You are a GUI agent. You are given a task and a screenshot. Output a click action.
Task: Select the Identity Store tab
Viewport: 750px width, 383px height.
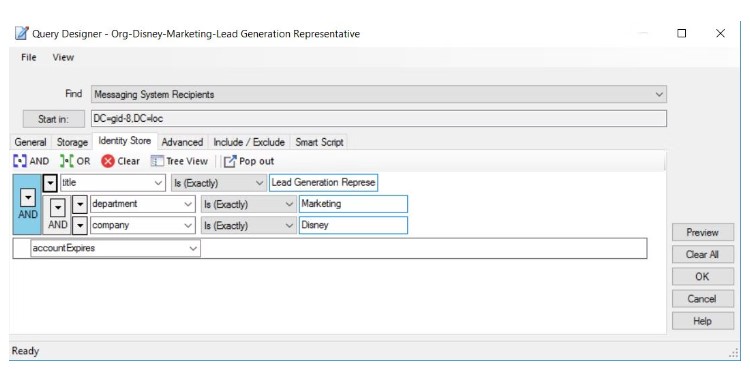124,141
